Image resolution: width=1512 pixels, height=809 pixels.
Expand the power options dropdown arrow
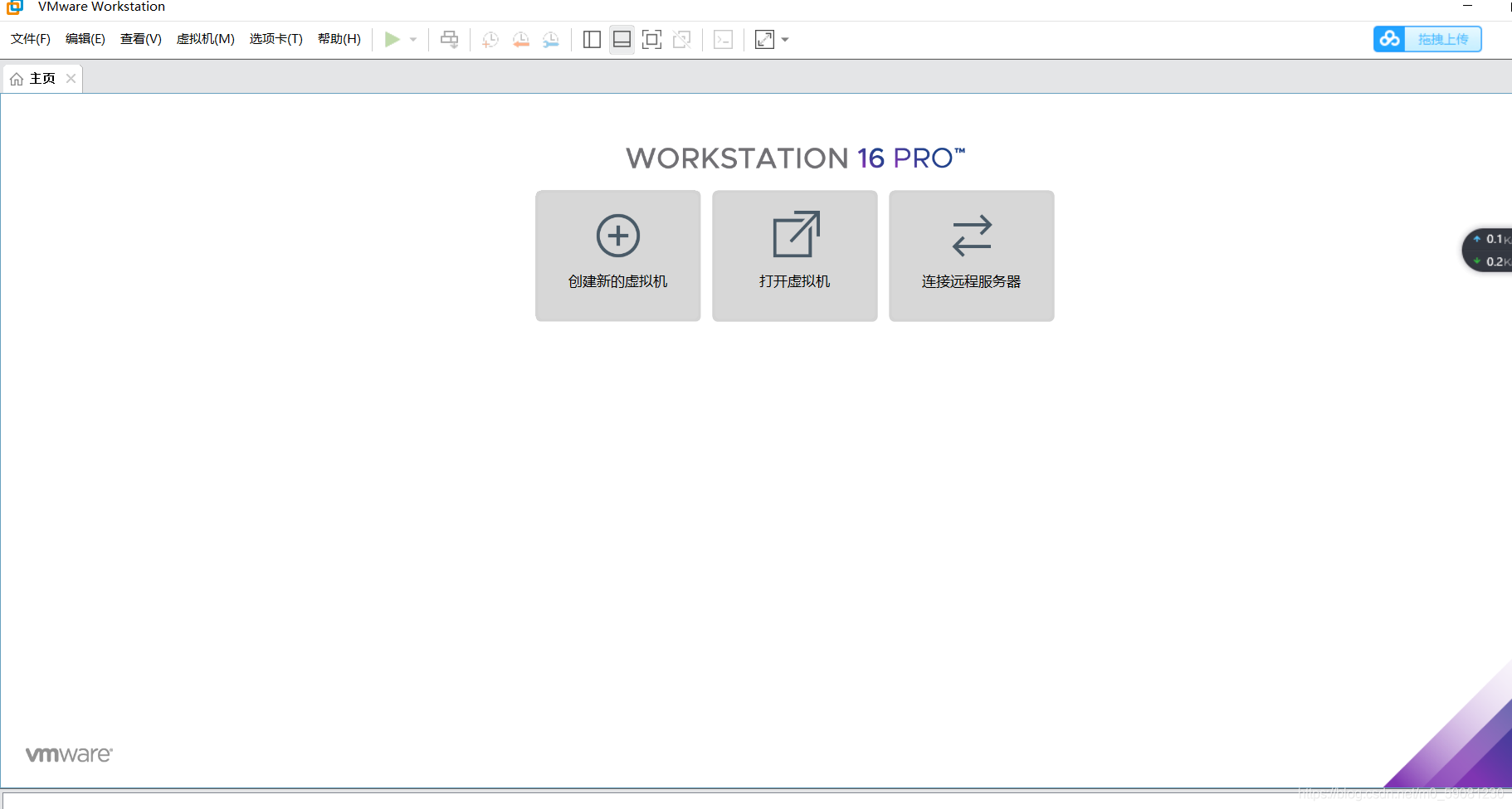(413, 39)
